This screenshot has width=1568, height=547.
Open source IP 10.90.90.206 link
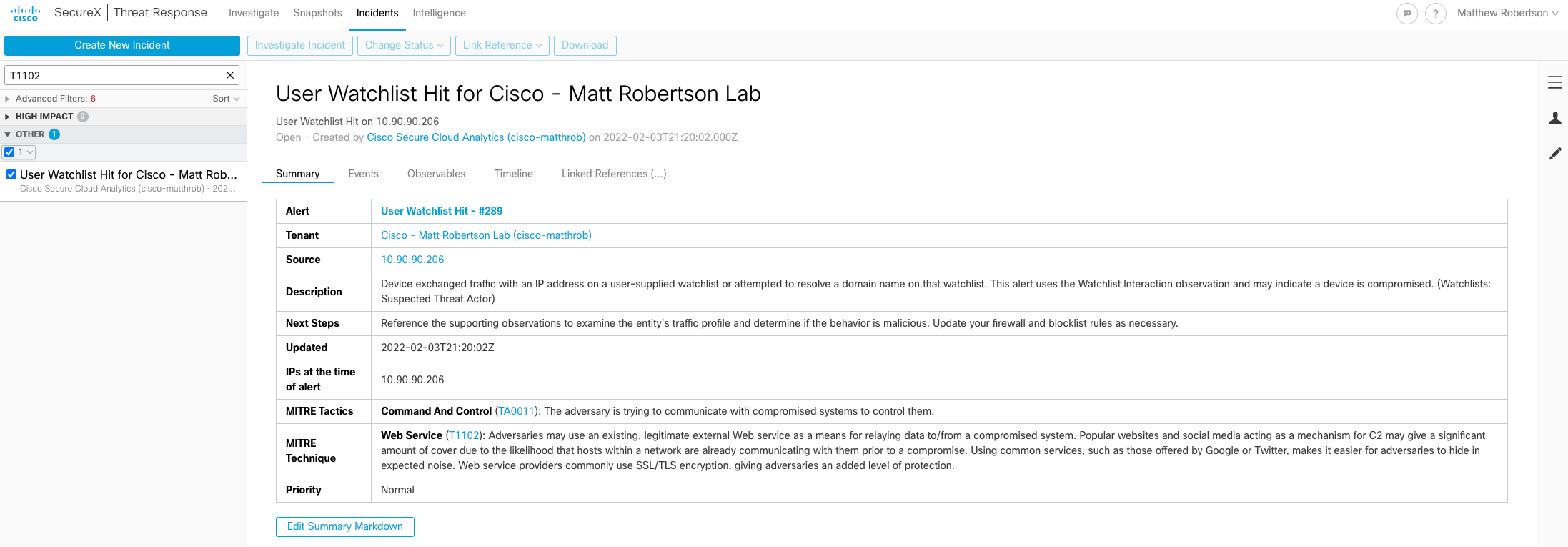coord(412,260)
